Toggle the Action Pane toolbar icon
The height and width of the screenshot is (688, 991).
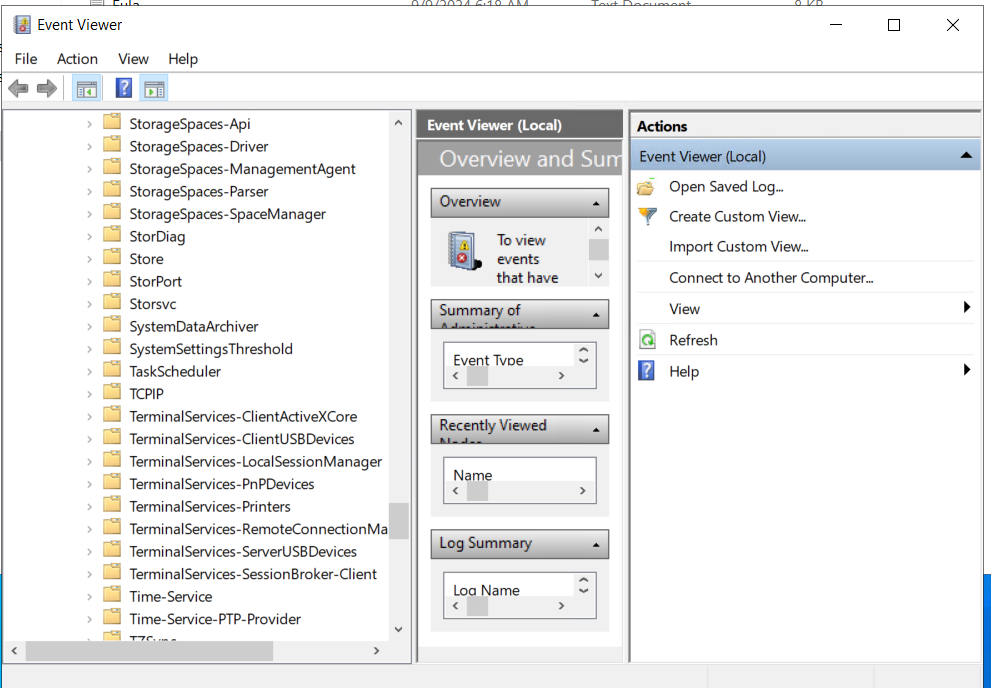pyautogui.click(x=154, y=89)
